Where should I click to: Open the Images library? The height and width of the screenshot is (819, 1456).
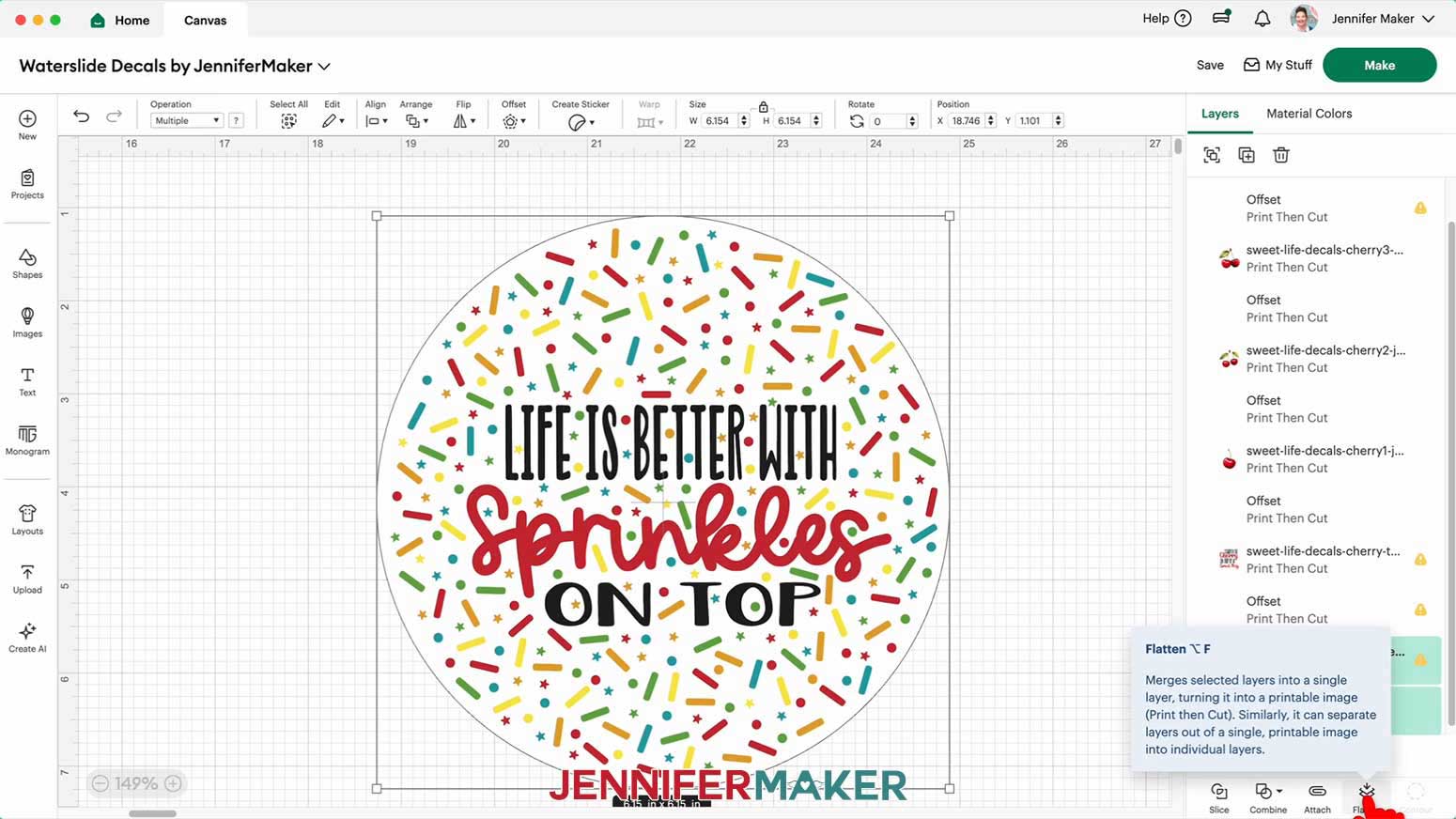pyautogui.click(x=27, y=322)
